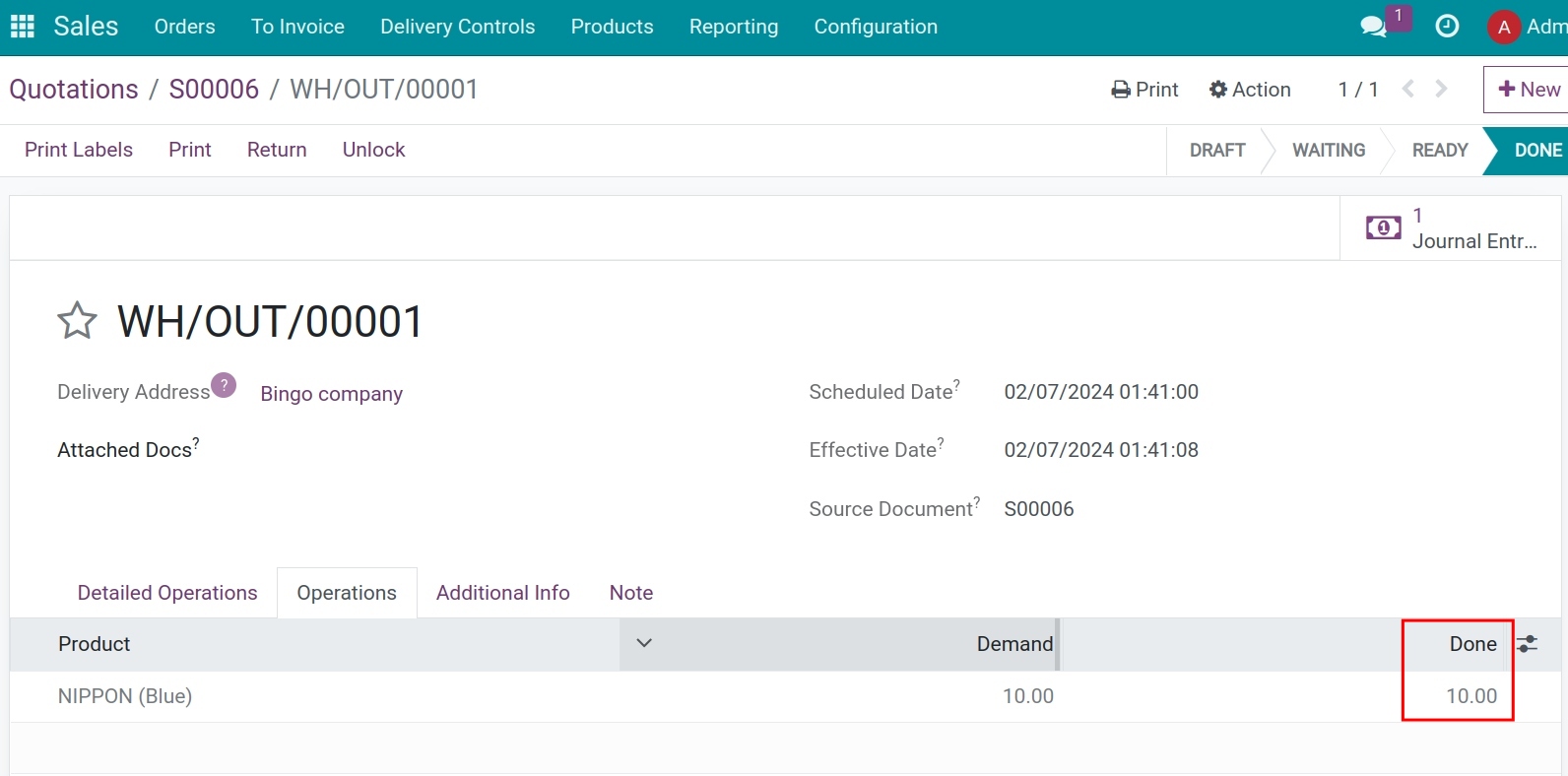This screenshot has width=1568, height=776.
Task: Create a New record
Action: (1527, 90)
